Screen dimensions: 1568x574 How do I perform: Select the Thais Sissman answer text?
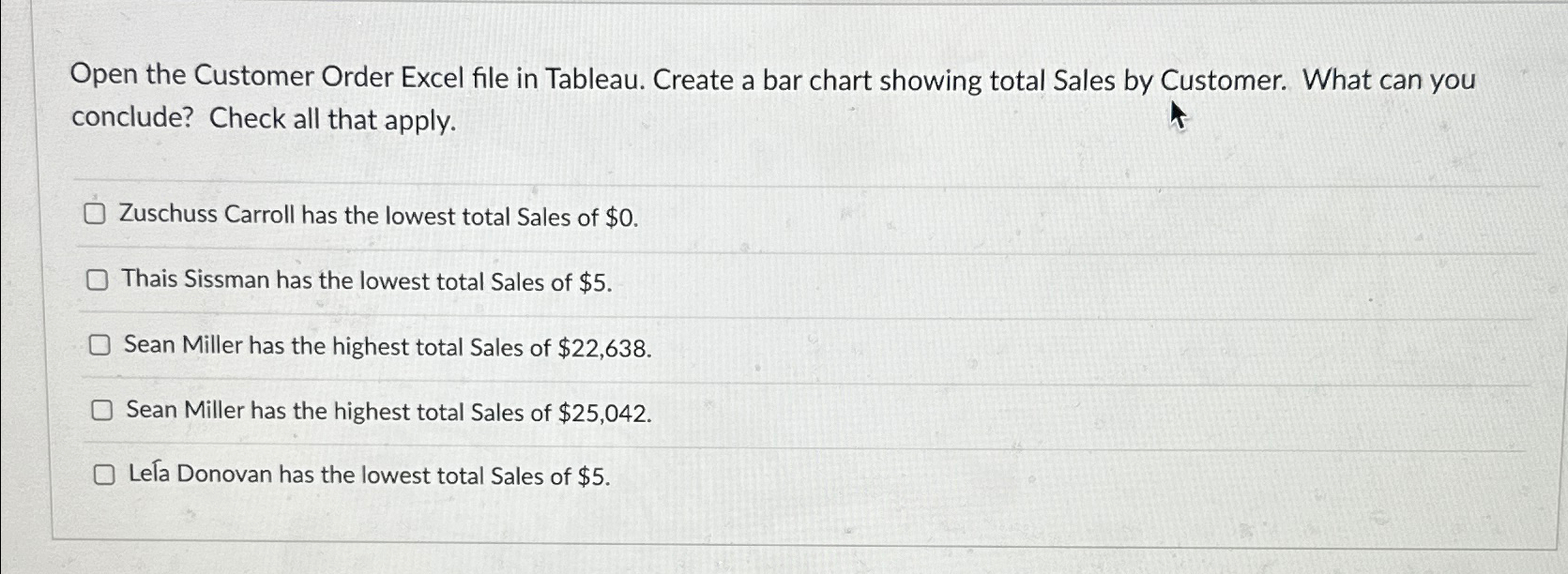[364, 281]
